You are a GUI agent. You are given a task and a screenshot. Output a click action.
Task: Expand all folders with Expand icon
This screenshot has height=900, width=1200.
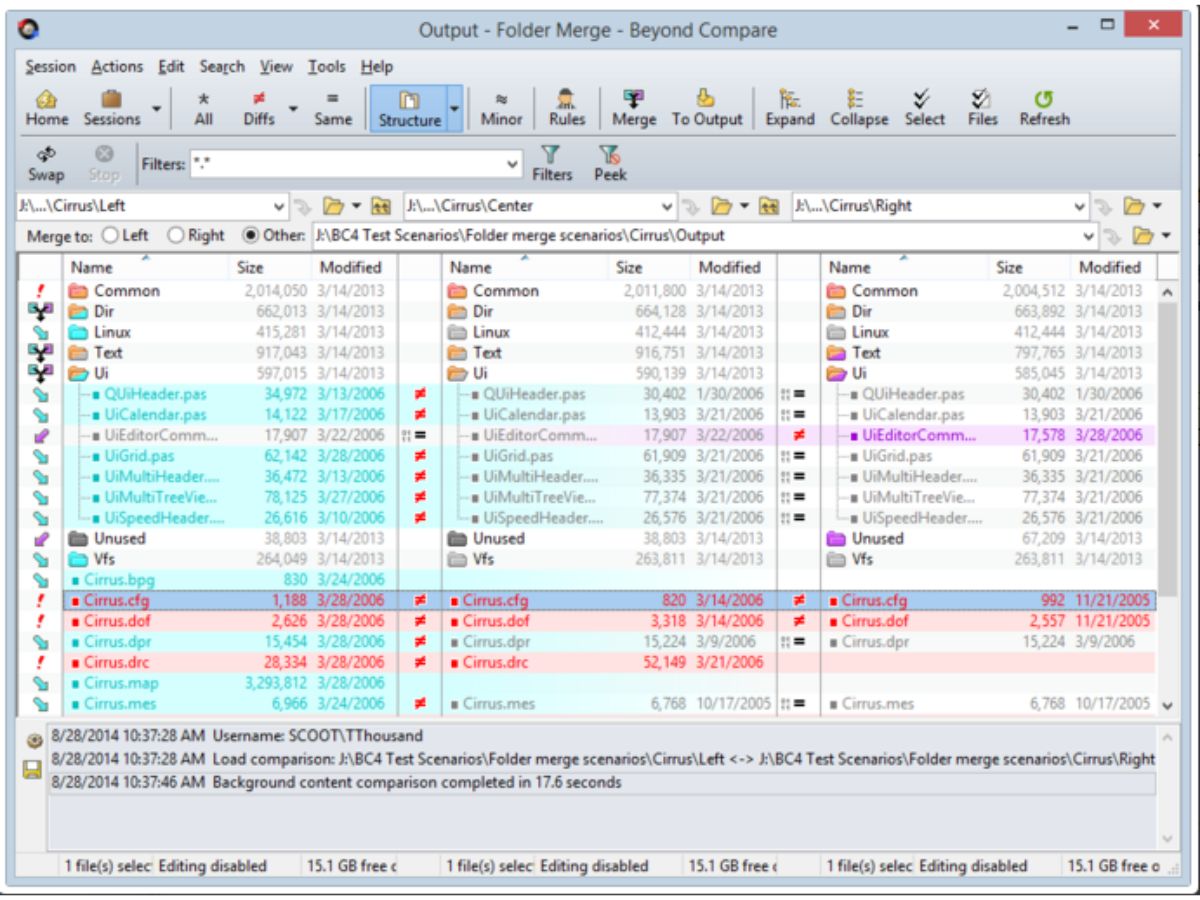[790, 108]
